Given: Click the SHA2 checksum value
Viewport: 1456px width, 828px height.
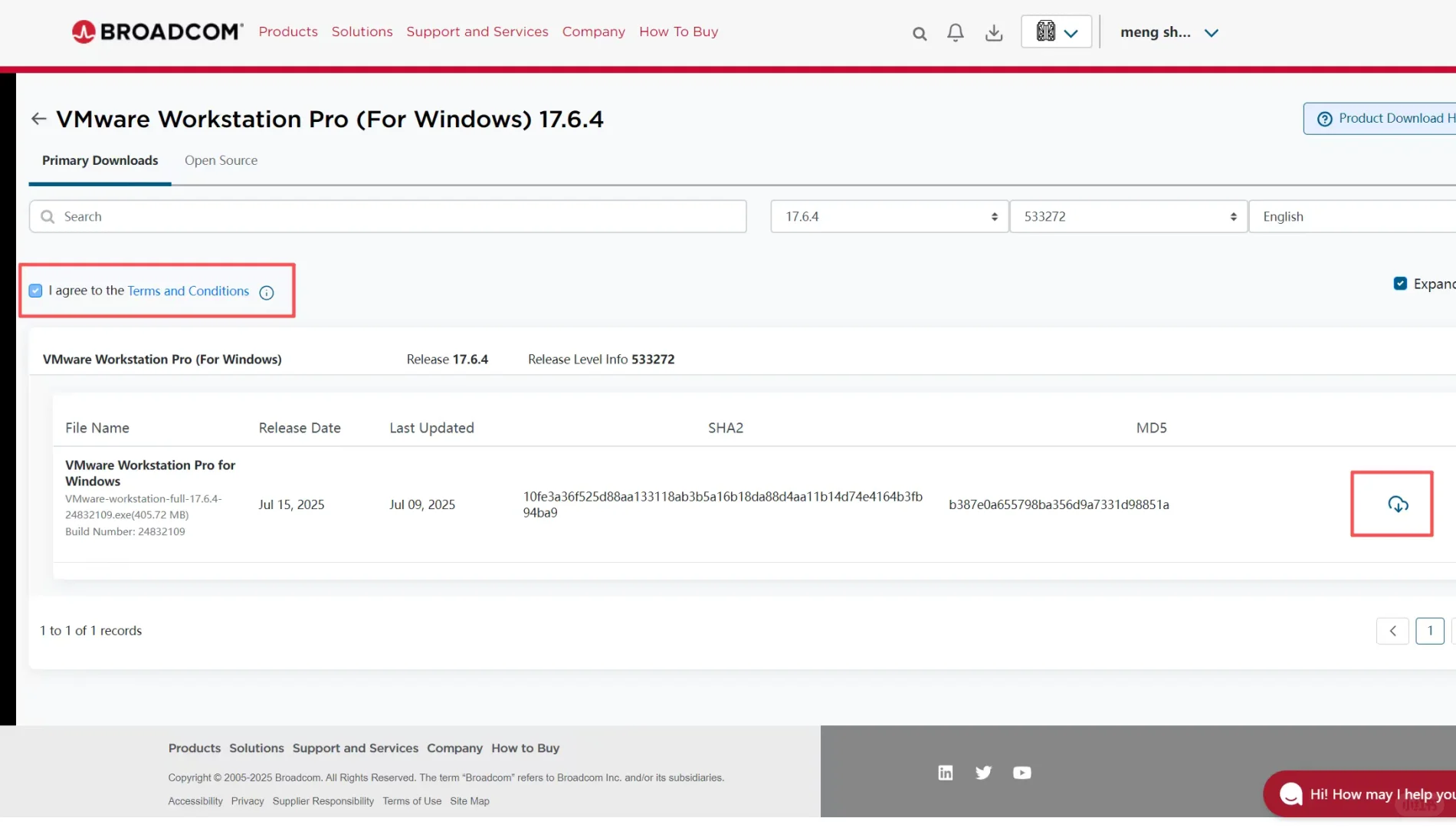Looking at the screenshot, I should click(x=723, y=504).
